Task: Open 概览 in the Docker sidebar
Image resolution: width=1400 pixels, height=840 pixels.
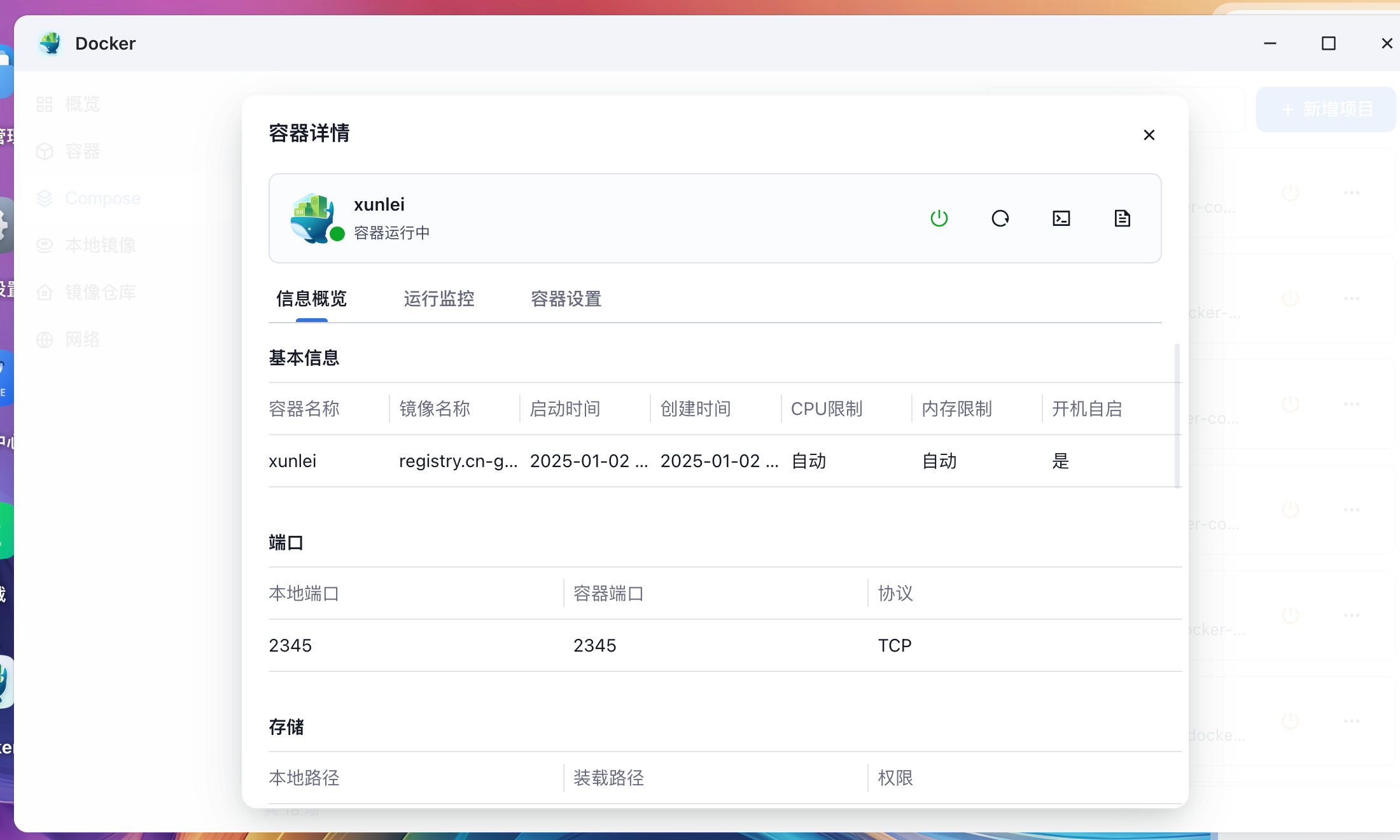Action: 83,104
